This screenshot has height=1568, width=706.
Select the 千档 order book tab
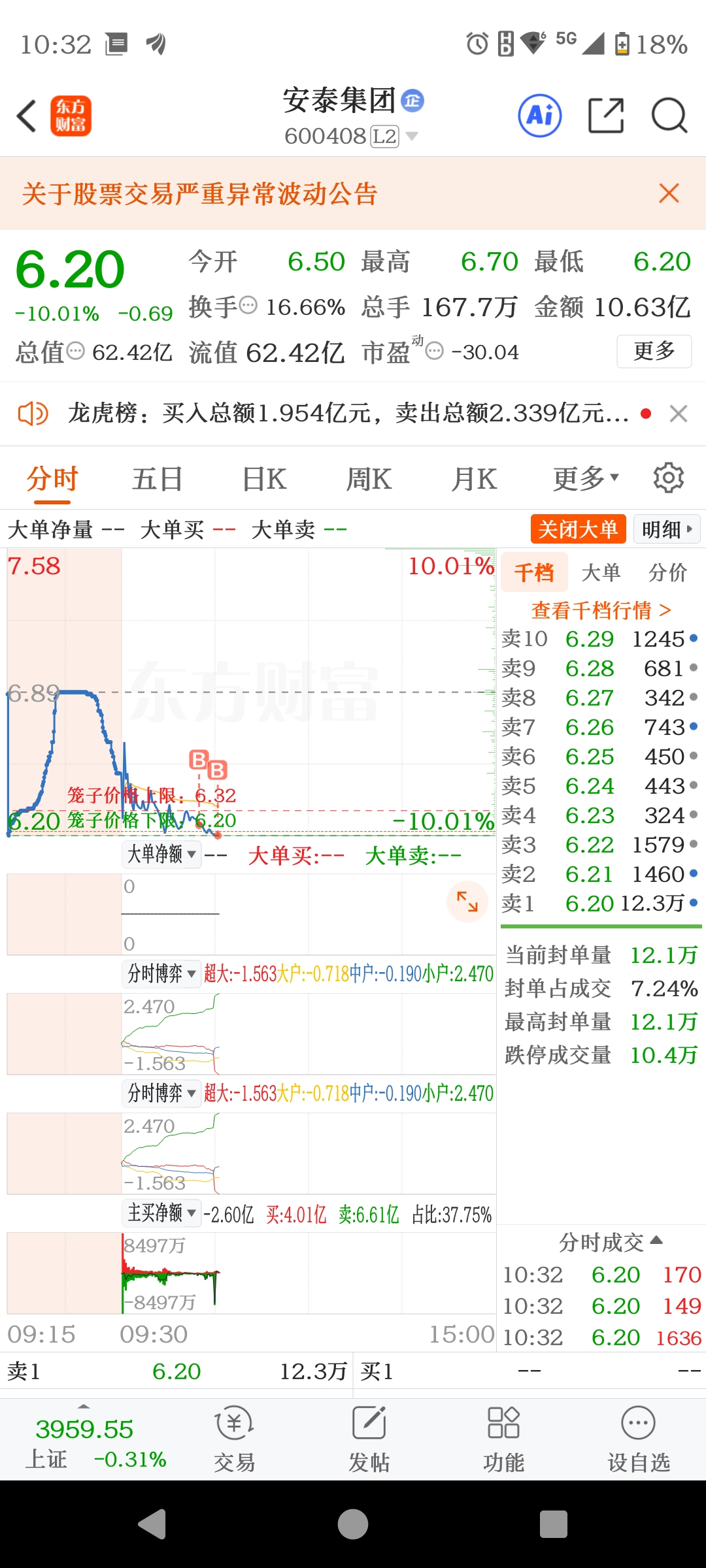click(x=534, y=572)
